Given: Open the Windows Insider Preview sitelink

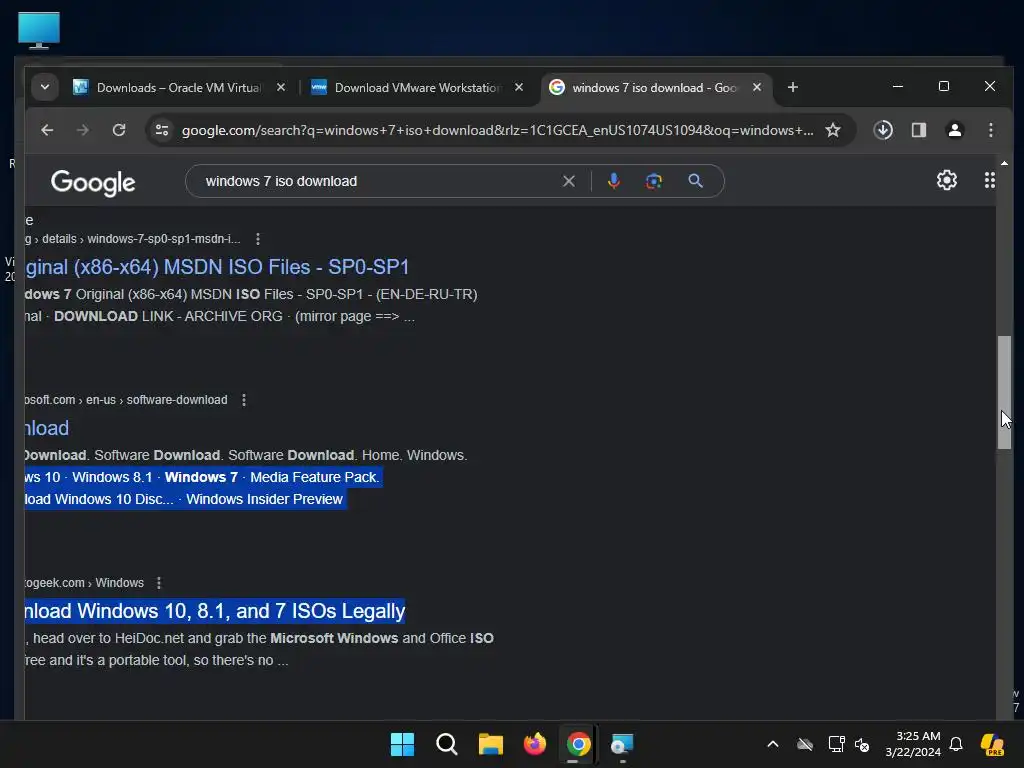Looking at the screenshot, I should 264,499.
